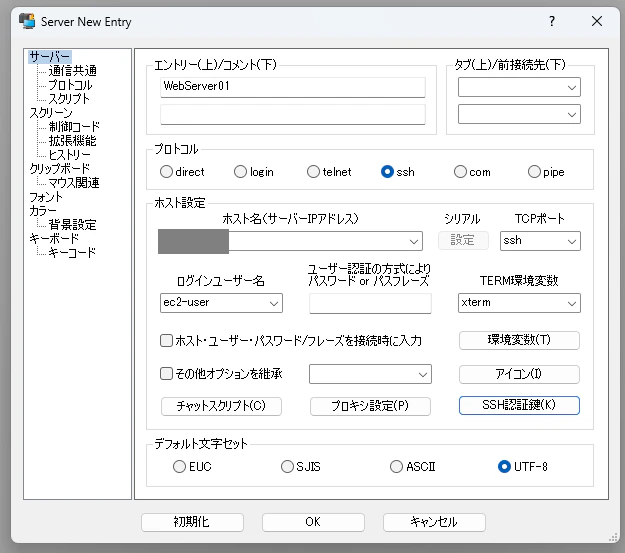Screen dimensions: 625x553
Task: Select キーボード category in tree
Action: coord(54,238)
